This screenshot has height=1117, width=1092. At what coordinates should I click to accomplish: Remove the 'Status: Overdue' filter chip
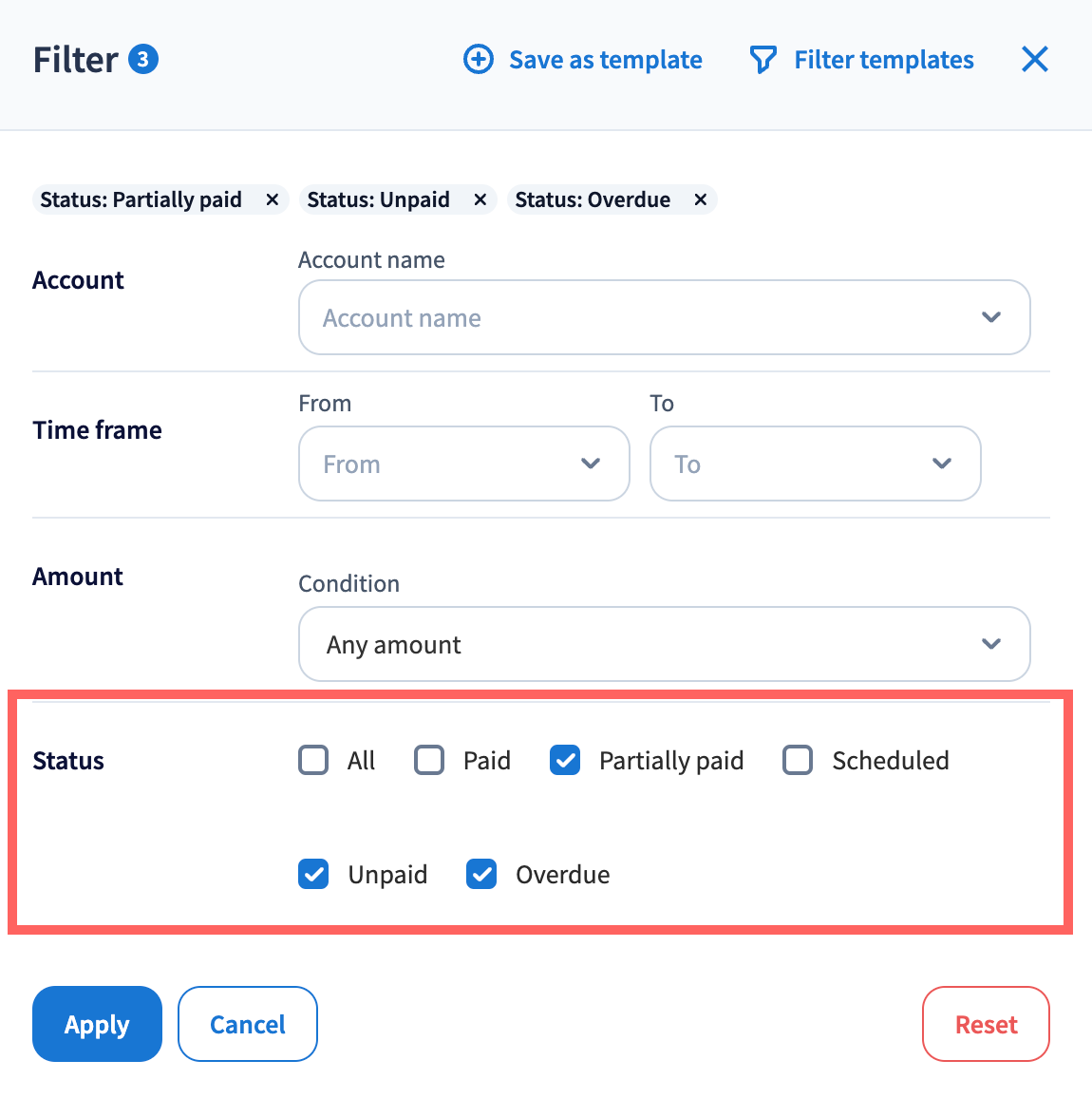click(x=701, y=199)
